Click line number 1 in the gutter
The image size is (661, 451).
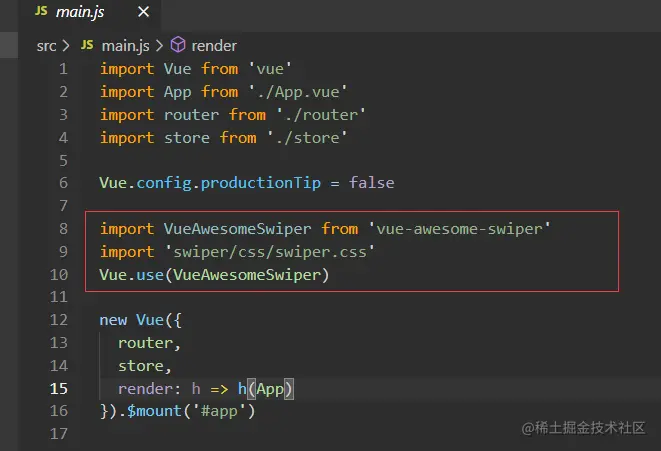click(63, 69)
